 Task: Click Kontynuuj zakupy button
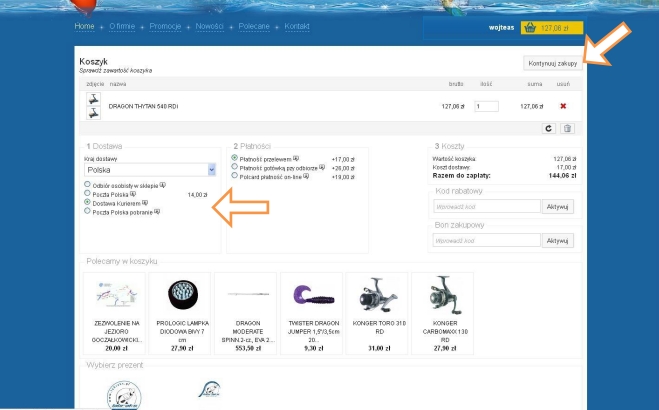point(553,63)
